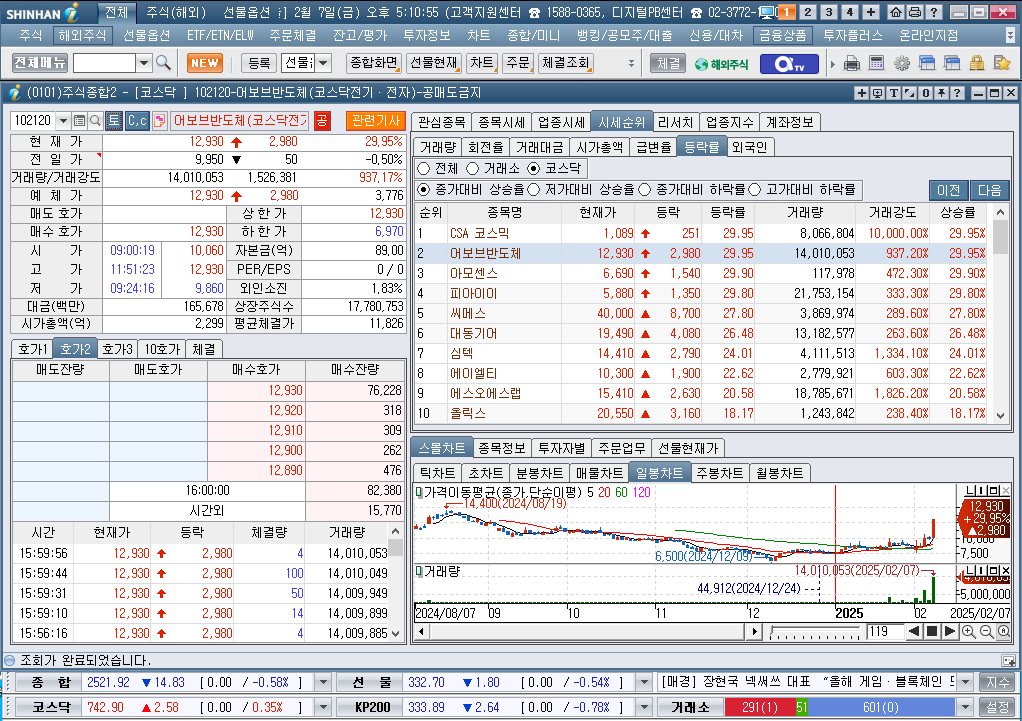Click the orange 관련기사 button

(x=375, y=121)
